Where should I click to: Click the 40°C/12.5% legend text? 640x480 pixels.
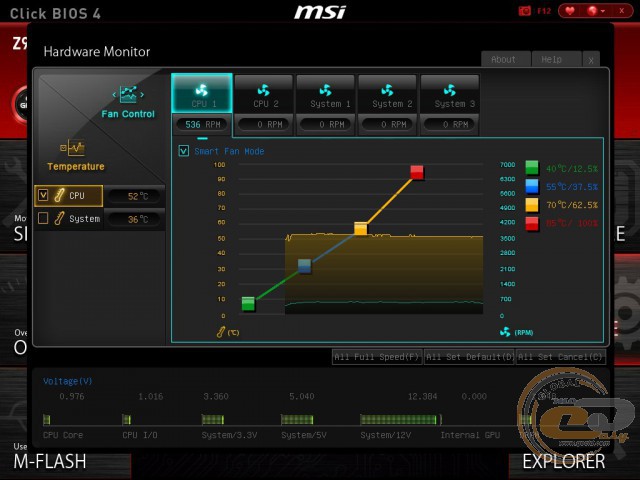click(x=572, y=169)
